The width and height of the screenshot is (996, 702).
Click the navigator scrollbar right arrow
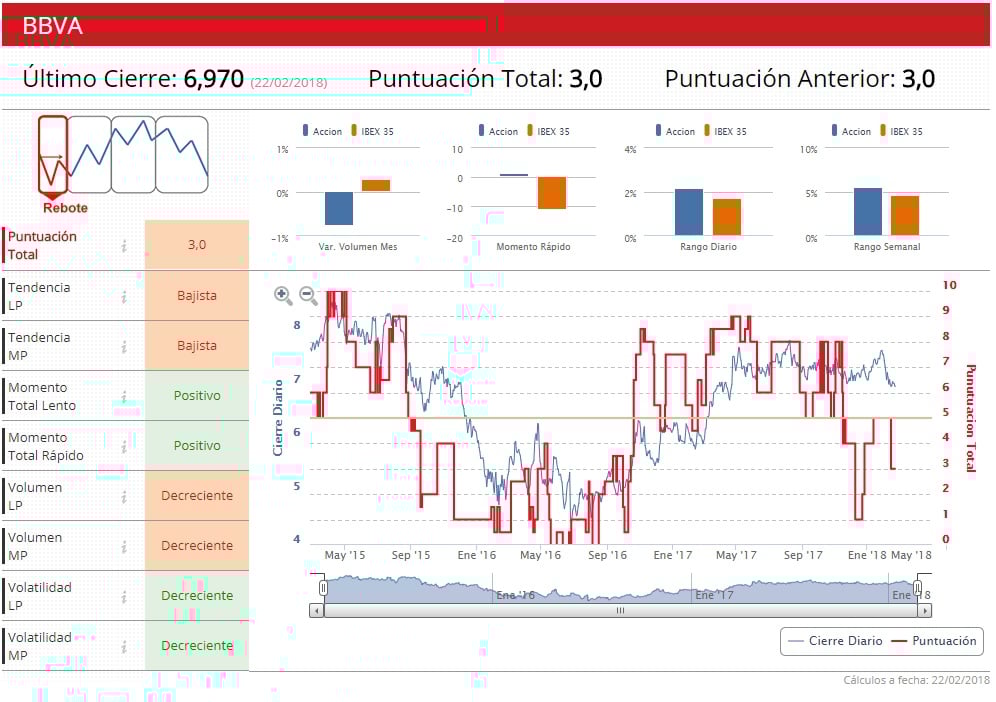tap(925, 611)
